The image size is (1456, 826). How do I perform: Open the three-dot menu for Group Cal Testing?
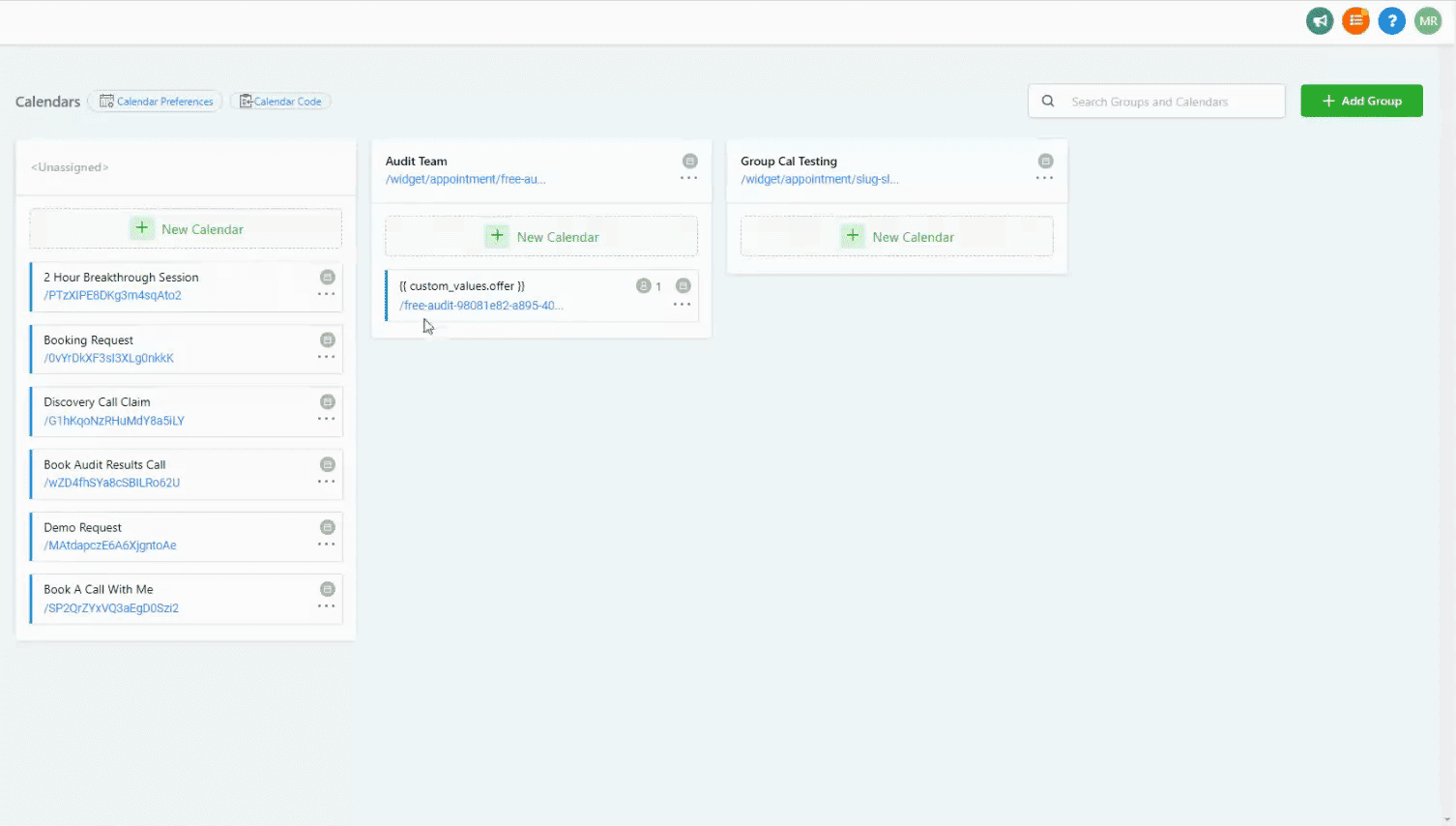[x=1043, y=178]
